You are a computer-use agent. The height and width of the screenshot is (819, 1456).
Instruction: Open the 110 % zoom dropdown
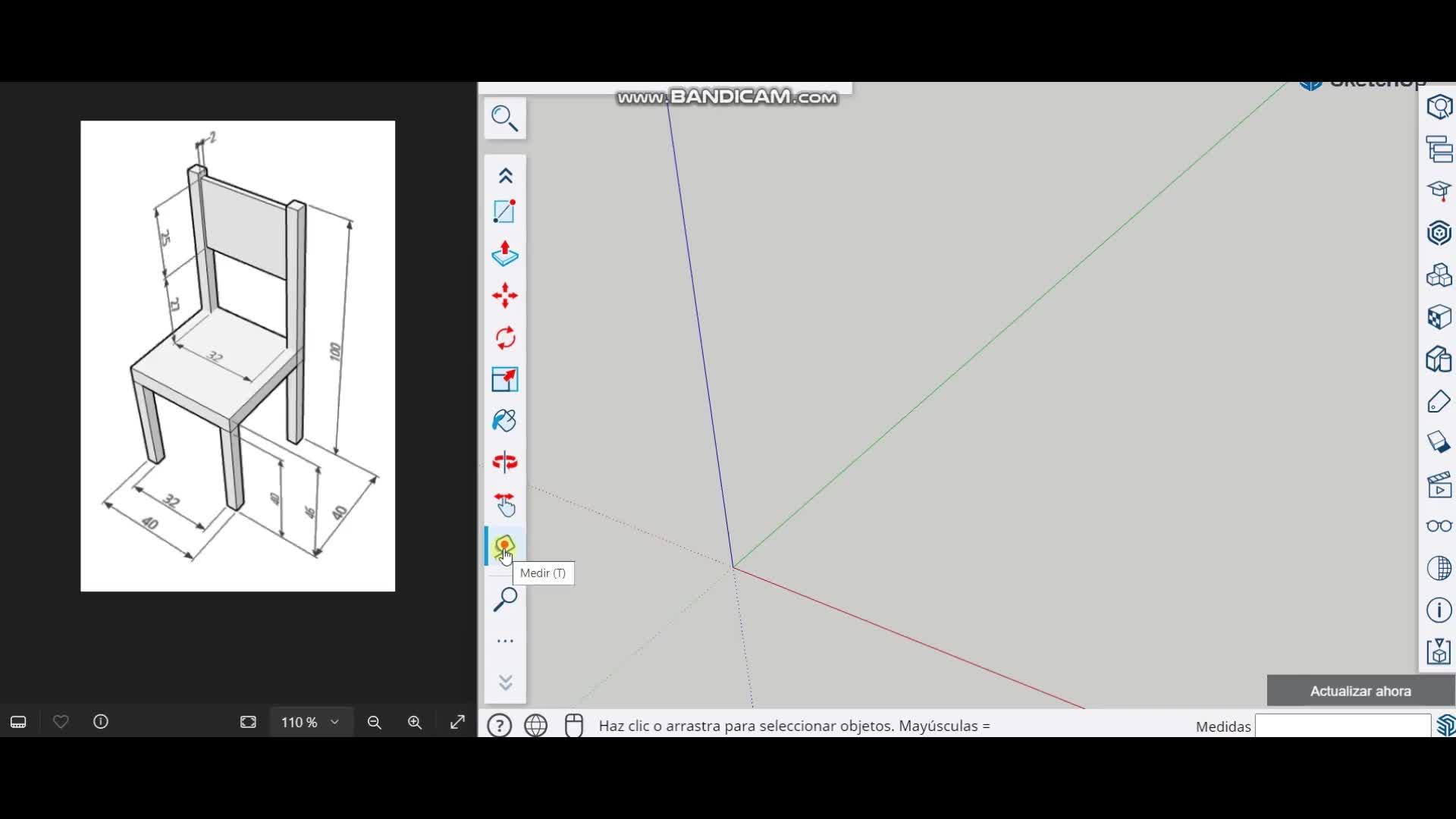tap(310, 722)
